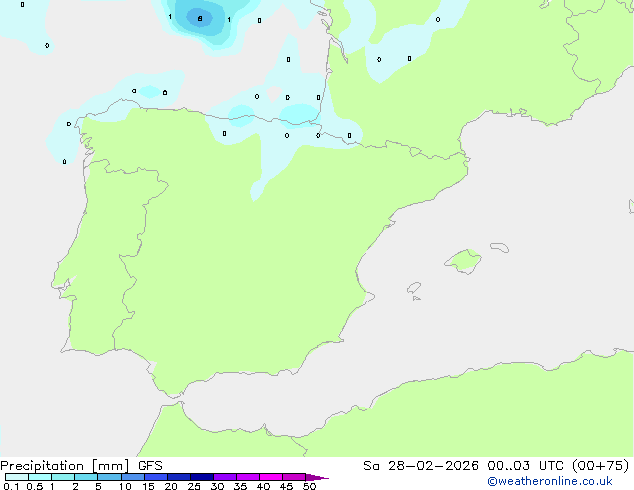
Task: Click the 0.5–1 mm legend swatch
Action: click(40, 477)
